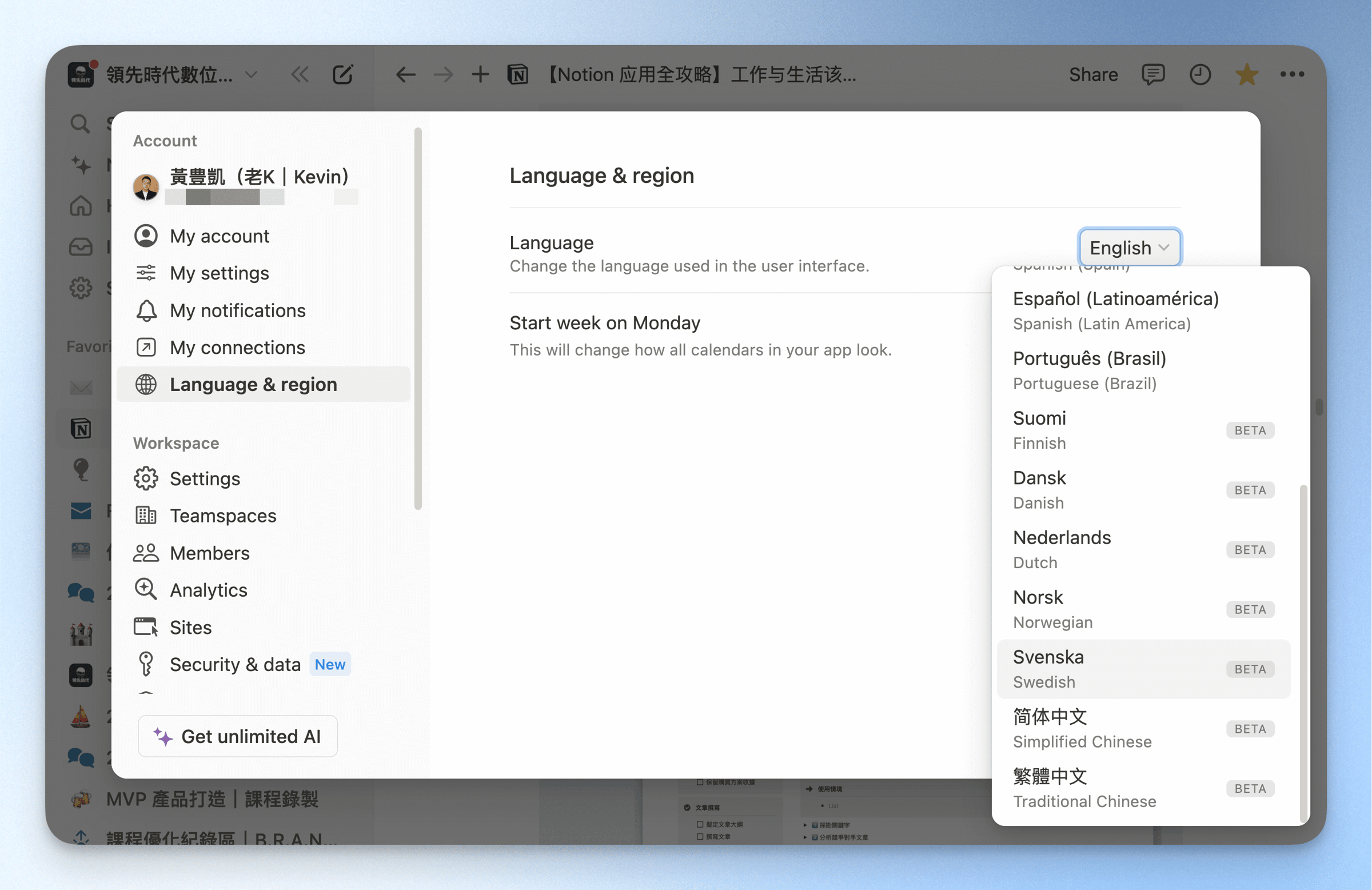Open comments speech bubble icon
The height and width of the screenshot is (890, 1372).
pos(1153,74)
